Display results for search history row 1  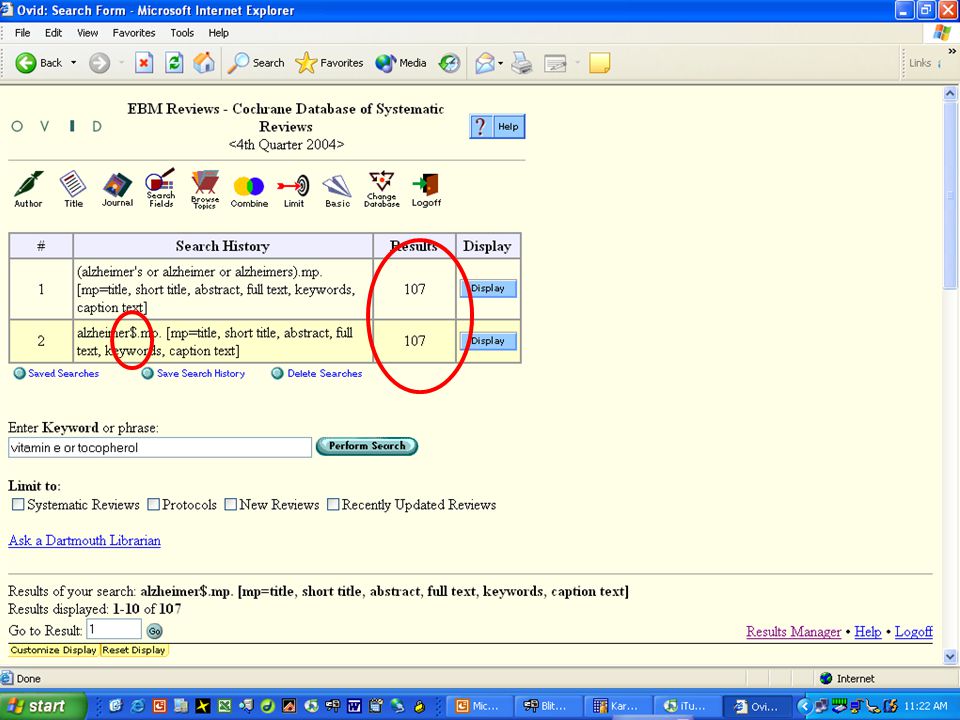click(x=488, y=288)
